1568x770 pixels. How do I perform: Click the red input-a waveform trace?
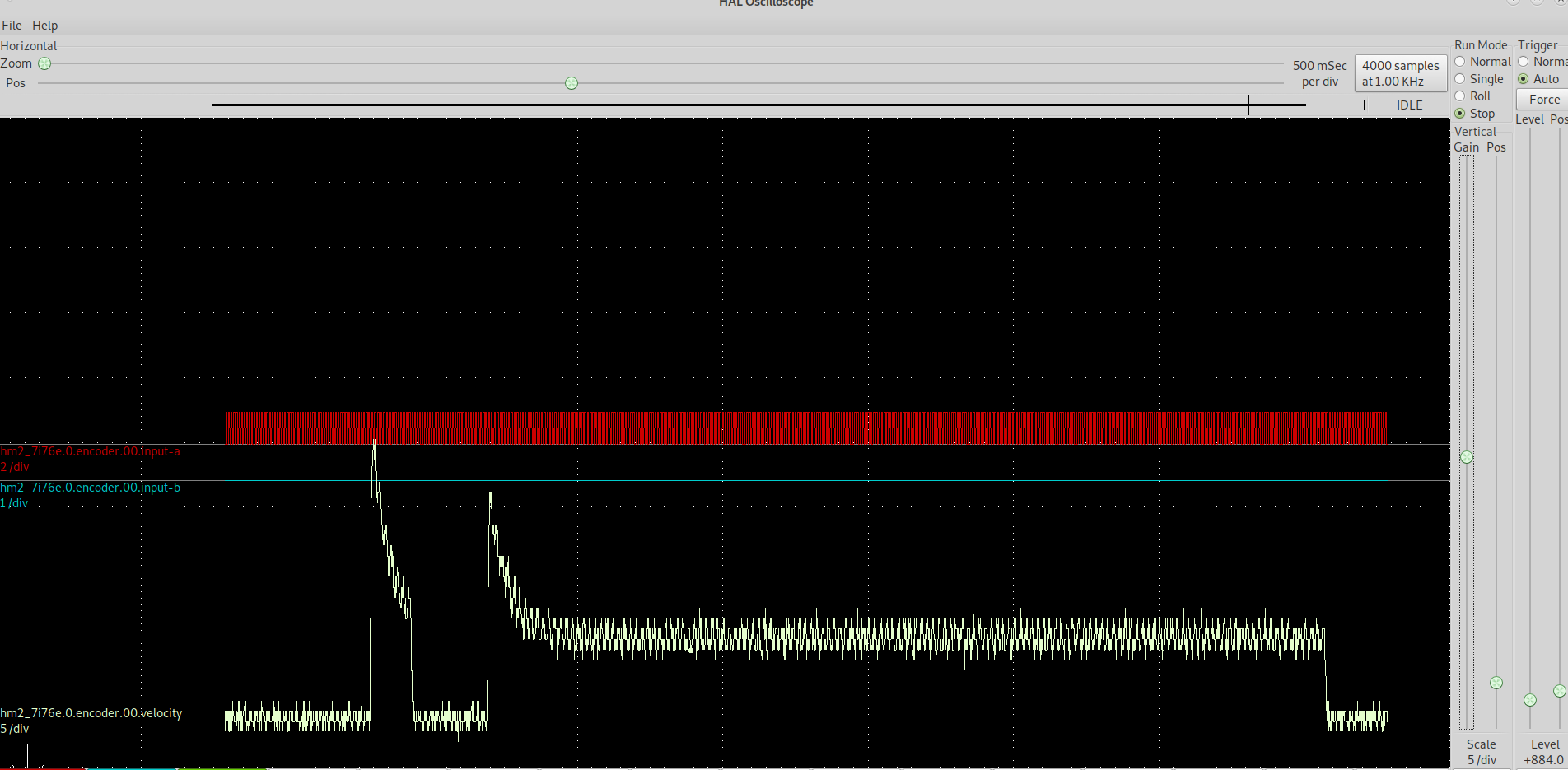click(807, 427)
